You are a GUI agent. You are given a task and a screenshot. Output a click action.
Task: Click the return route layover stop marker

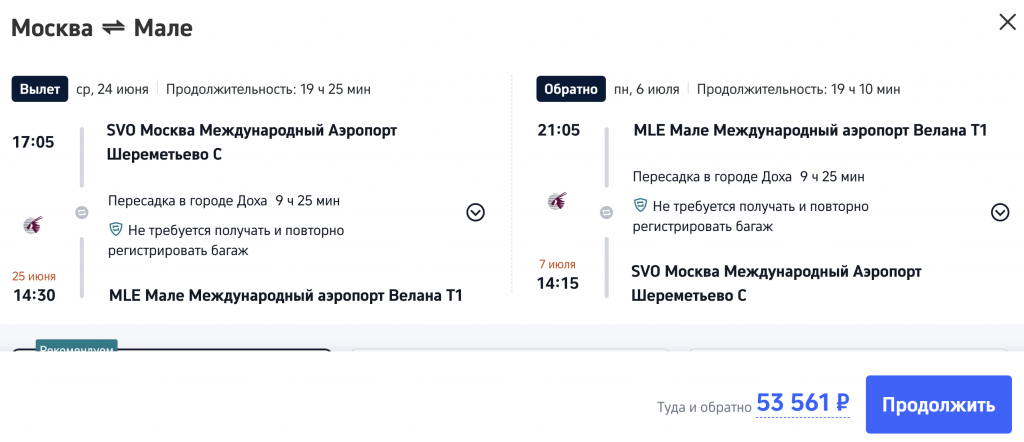606,212
